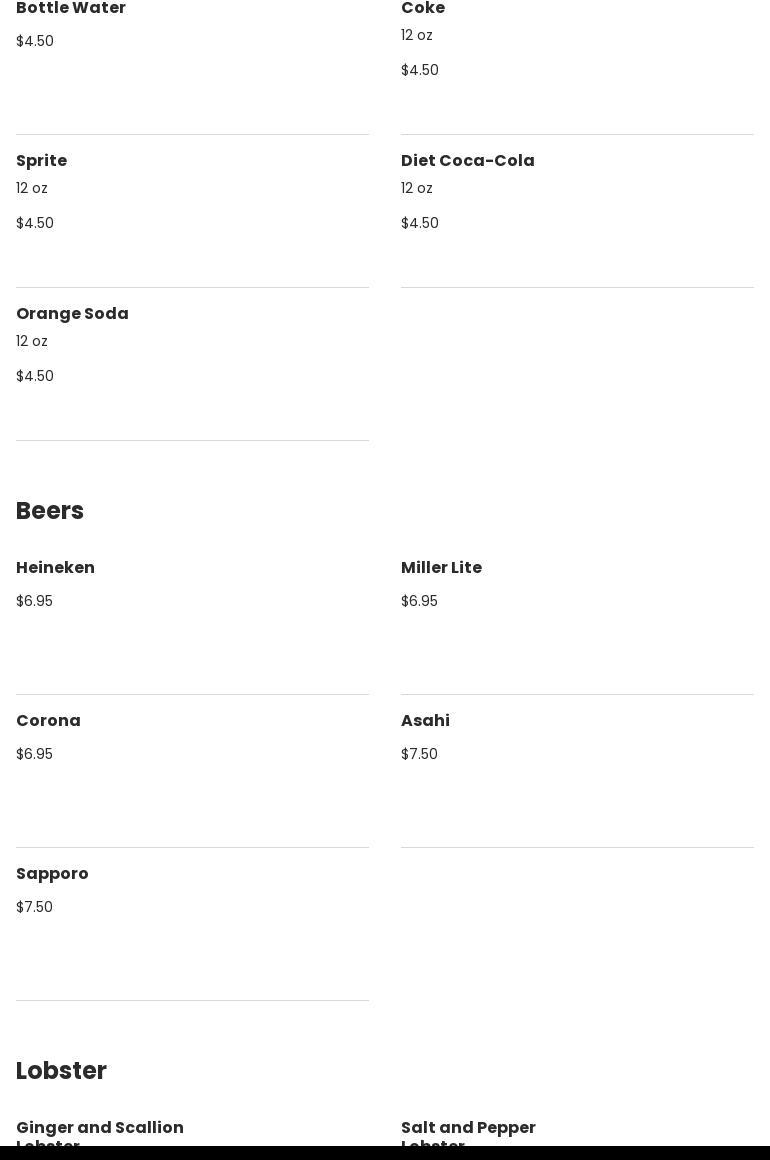
Task: Click the Heineken $6.95 price
Action: (34, 601)
